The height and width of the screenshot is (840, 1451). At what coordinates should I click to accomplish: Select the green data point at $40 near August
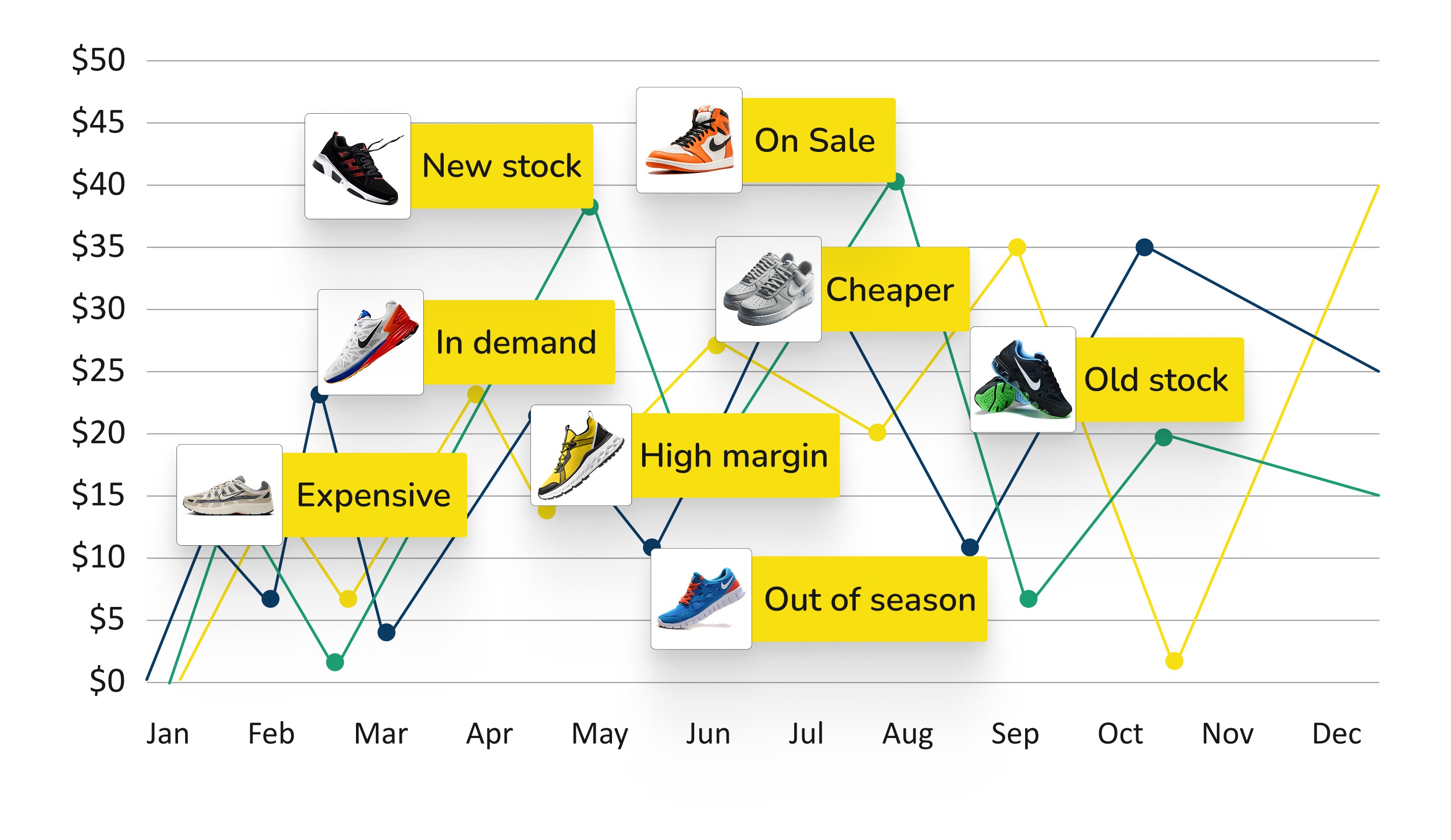coord(896,182)
